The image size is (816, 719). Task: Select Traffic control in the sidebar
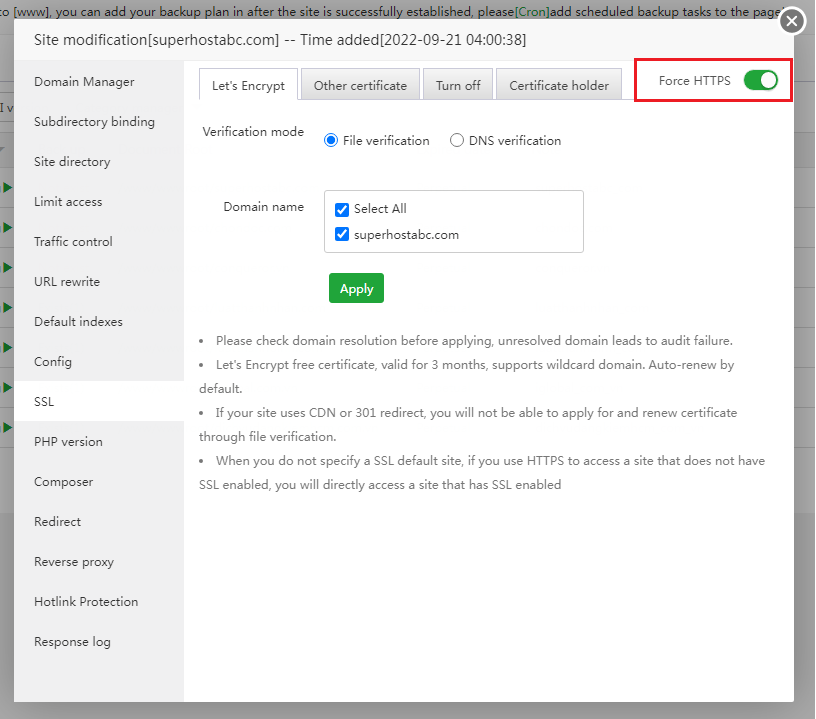73,242
